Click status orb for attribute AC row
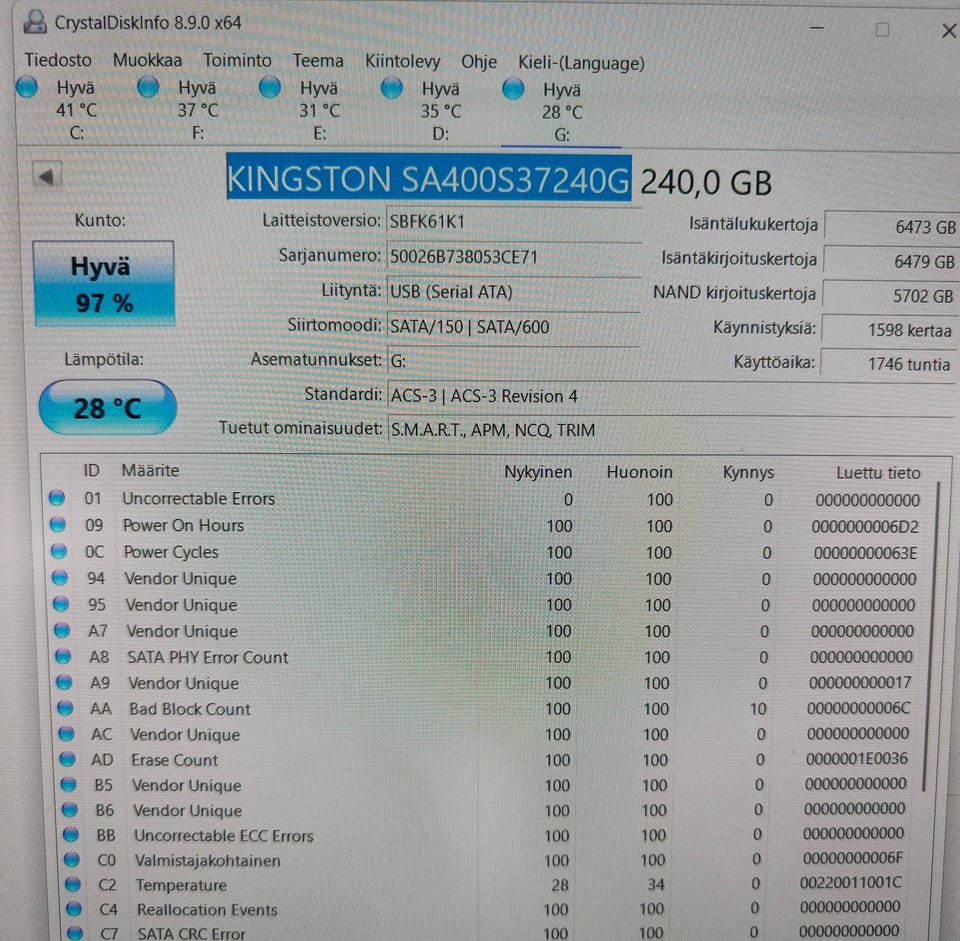 [66, 733]
